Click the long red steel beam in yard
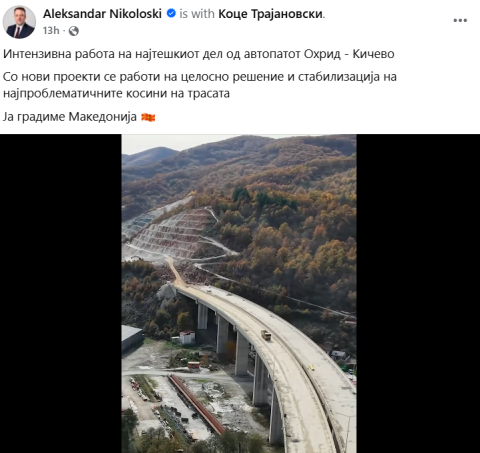The height and width of the screenshot is (453, 480). (x=197, y=405)
